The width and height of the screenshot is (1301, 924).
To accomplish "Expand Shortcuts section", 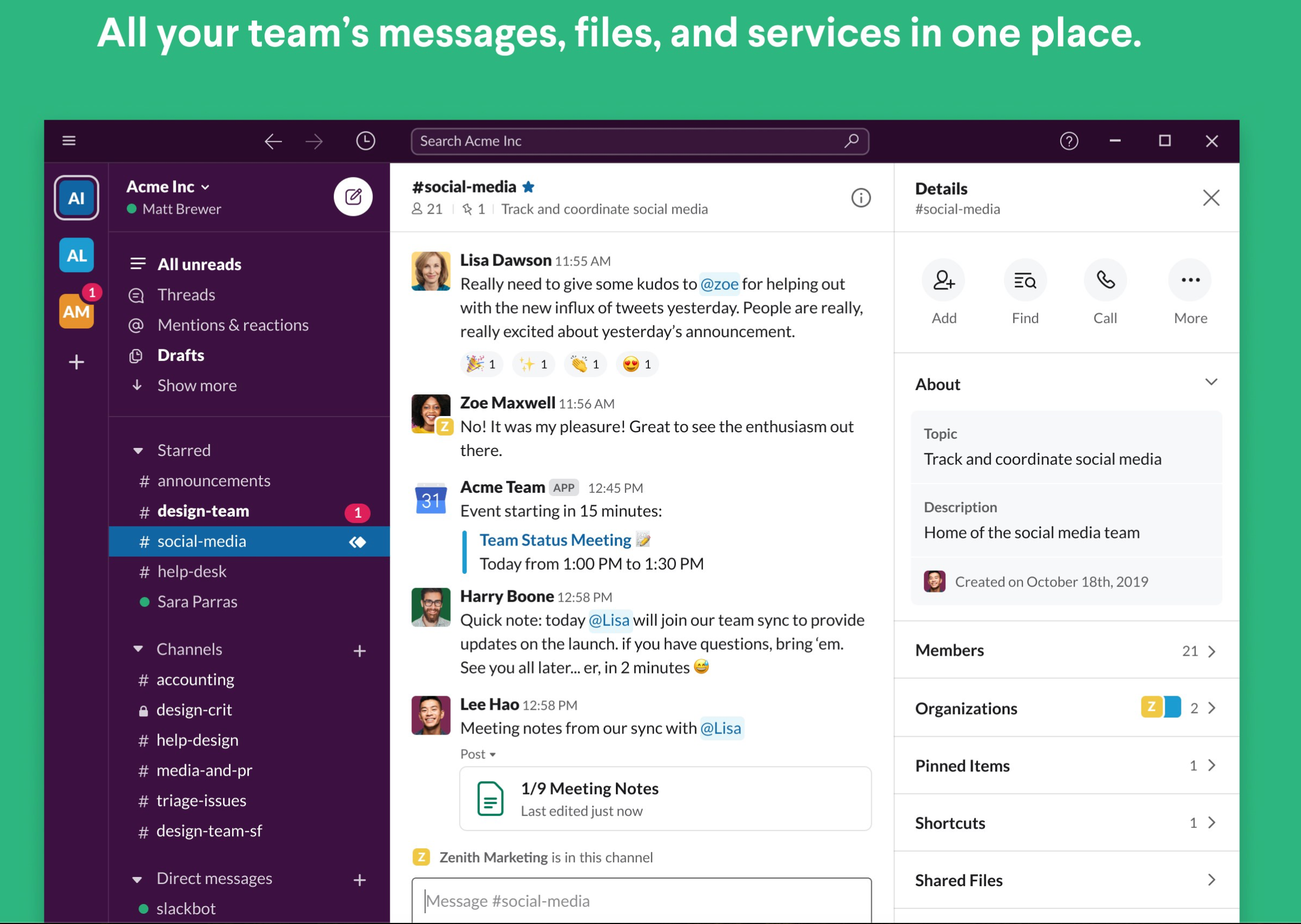I will 1067,823.
